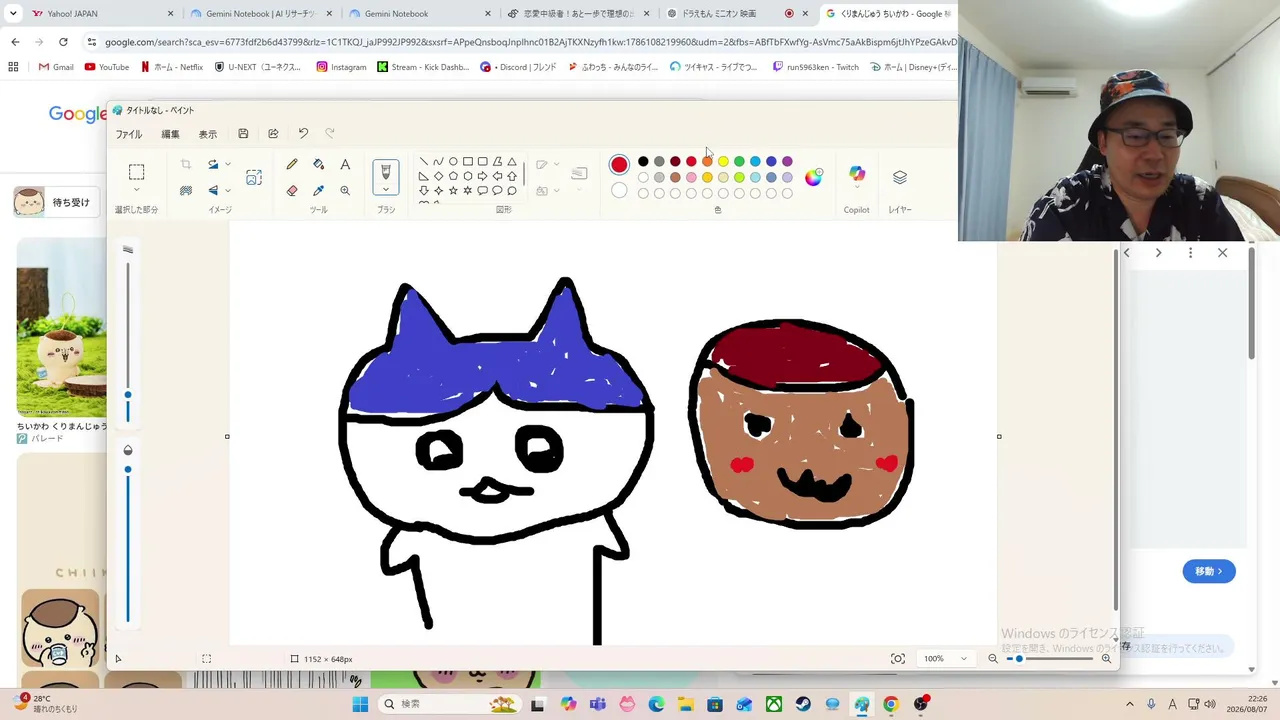Open the Layers panel in Paint
Viewport: 1280px width, 720px height.
(x=900, y=177)
